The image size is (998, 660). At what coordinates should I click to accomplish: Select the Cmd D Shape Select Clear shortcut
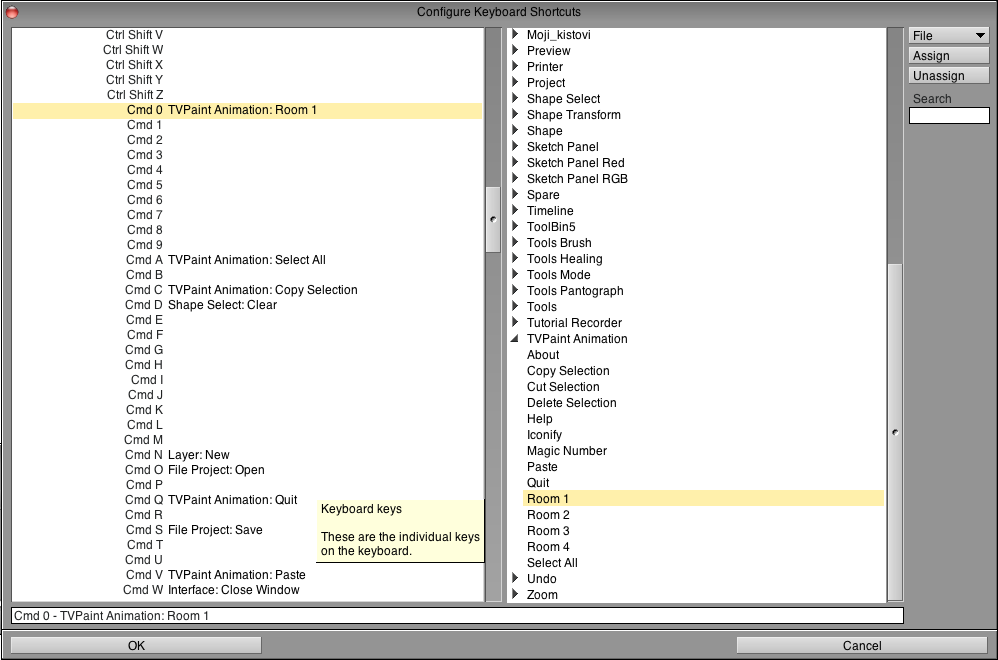point(248,305)
